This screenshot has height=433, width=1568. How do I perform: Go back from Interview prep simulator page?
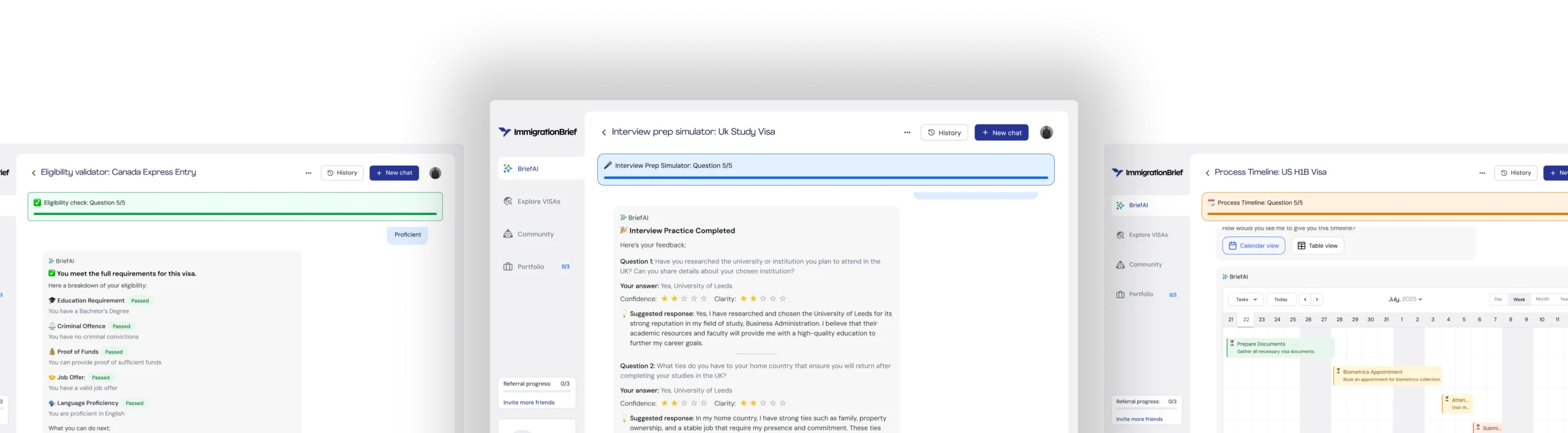tap(604, 132)
